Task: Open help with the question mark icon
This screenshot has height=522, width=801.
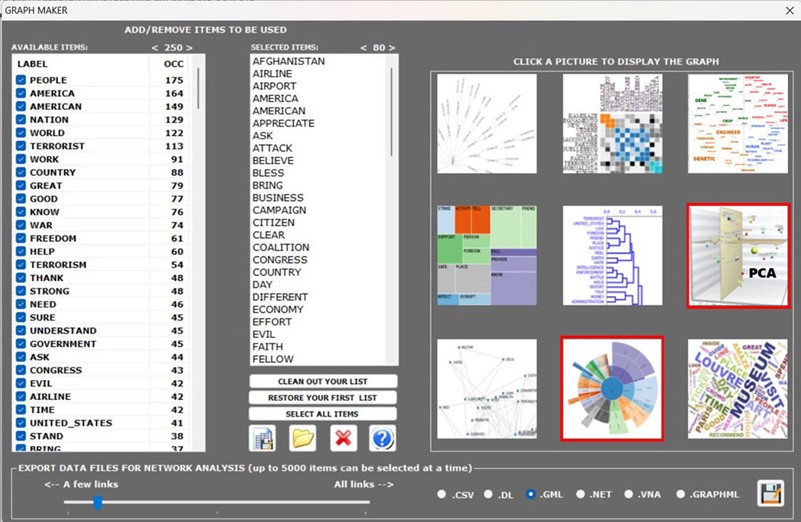Action: 383,438
